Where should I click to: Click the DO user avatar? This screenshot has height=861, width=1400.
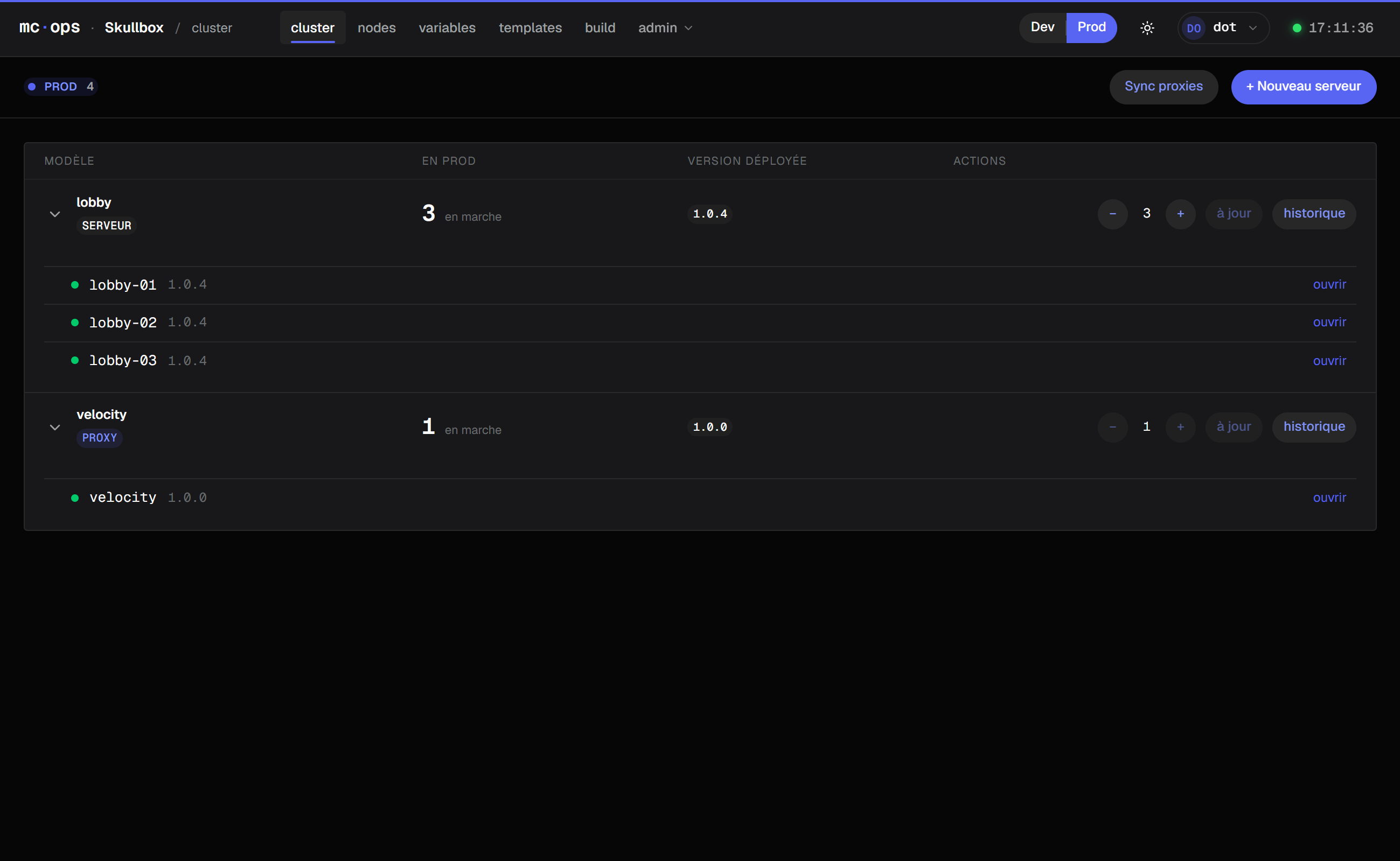point(1193,28)
